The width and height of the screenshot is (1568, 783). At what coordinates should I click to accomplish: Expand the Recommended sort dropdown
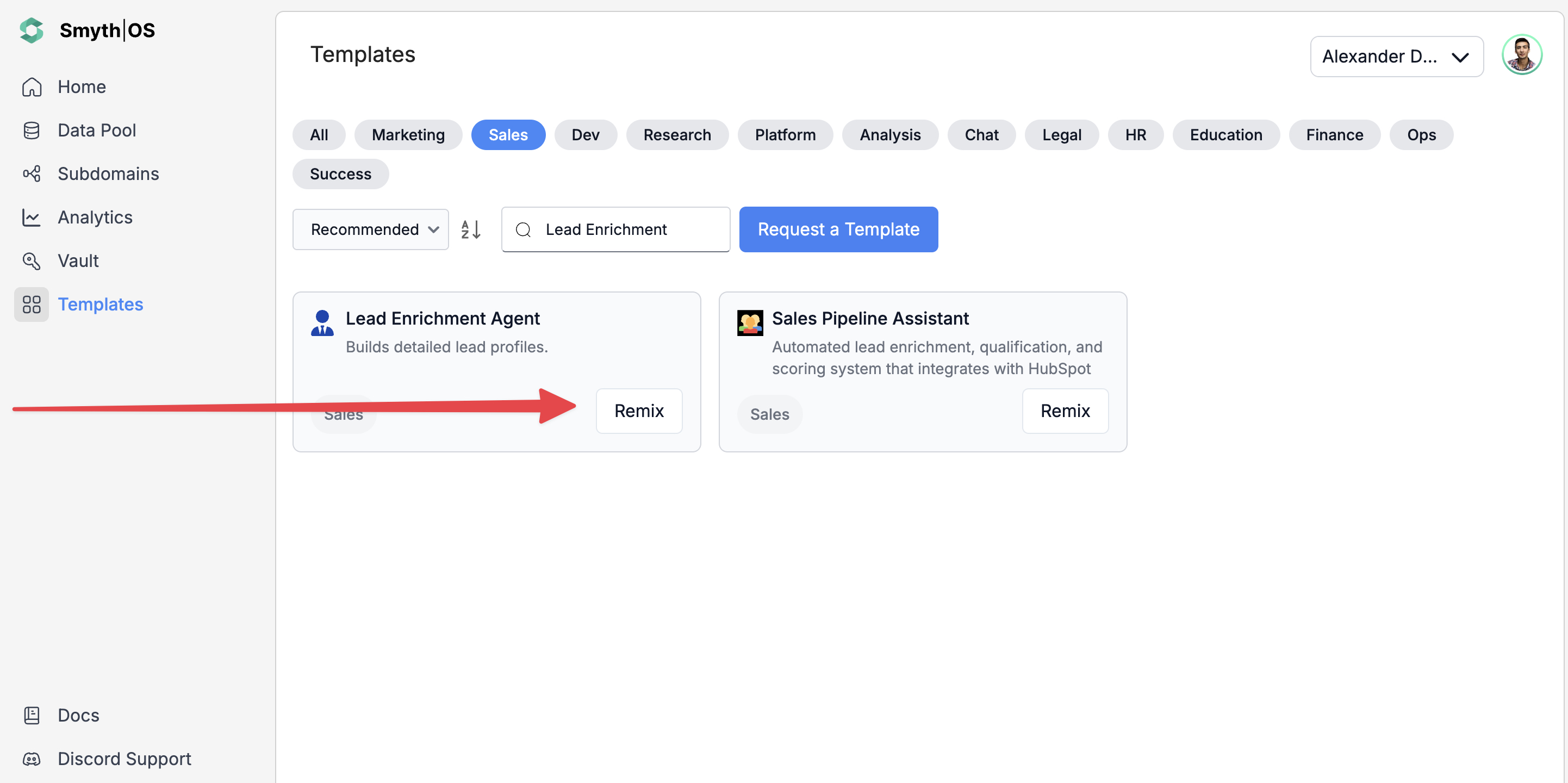pyautogui.click(x=370, y=229)
